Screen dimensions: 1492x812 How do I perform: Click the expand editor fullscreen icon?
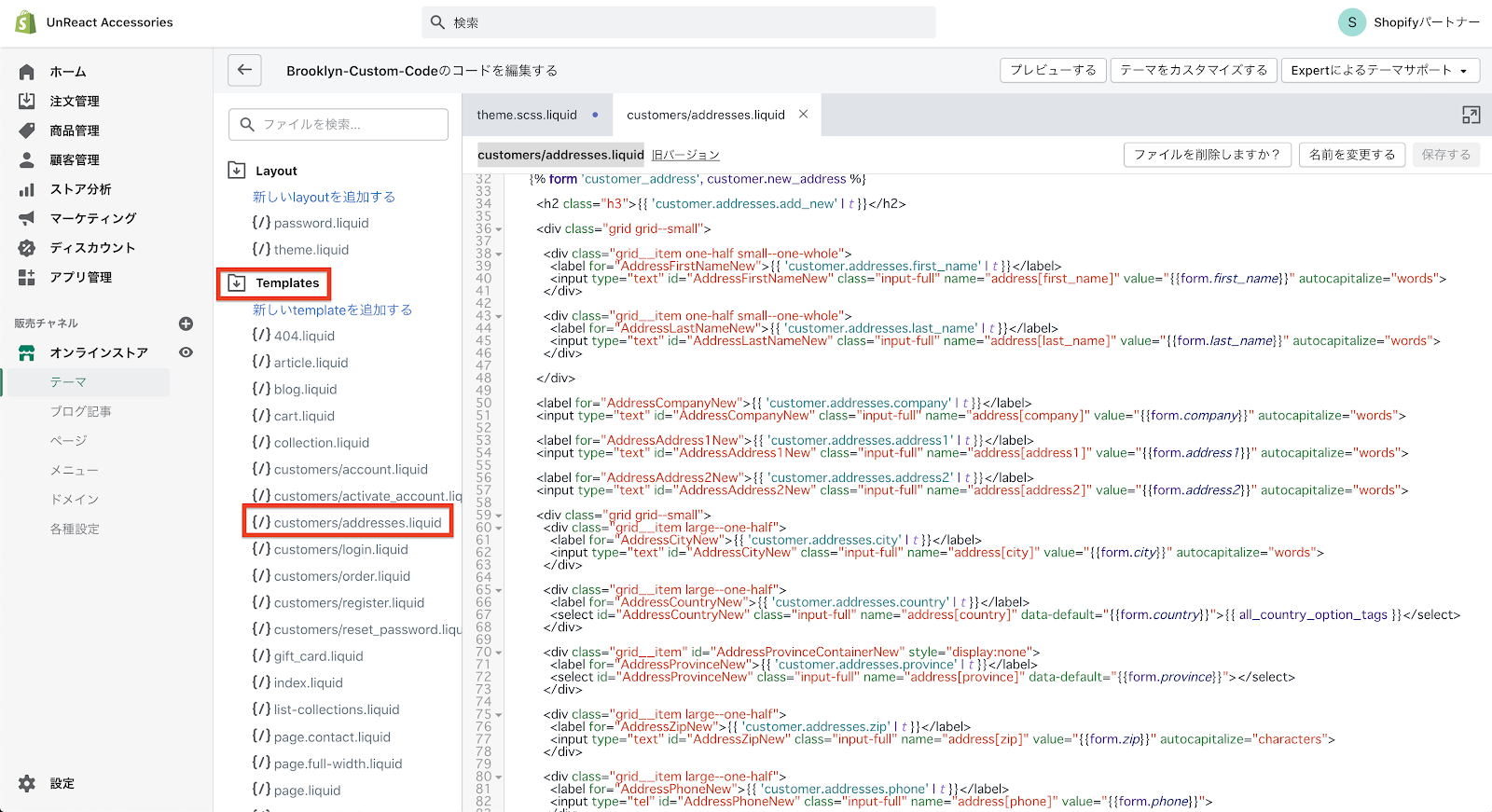pyautogui.click(x=1471, y=115)
